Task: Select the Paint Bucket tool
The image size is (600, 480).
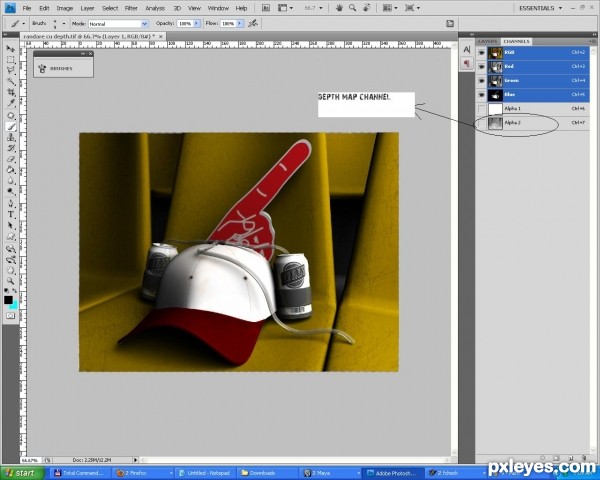Action: tap(11, 170)
